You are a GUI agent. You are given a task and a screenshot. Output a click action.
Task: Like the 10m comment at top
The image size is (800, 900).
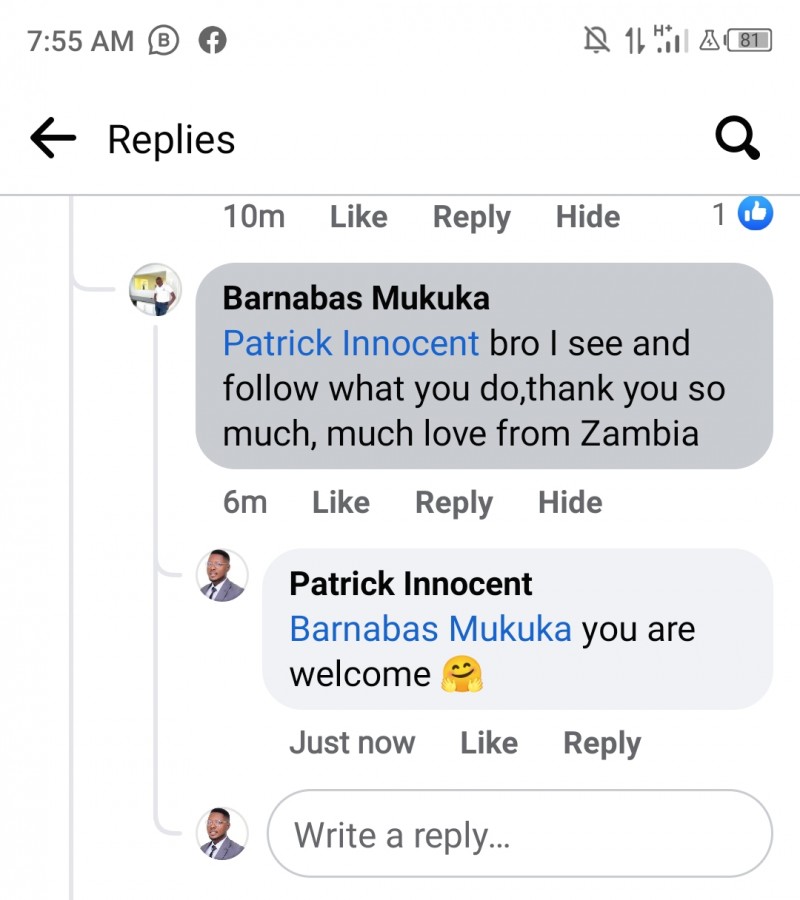(359, 216)
